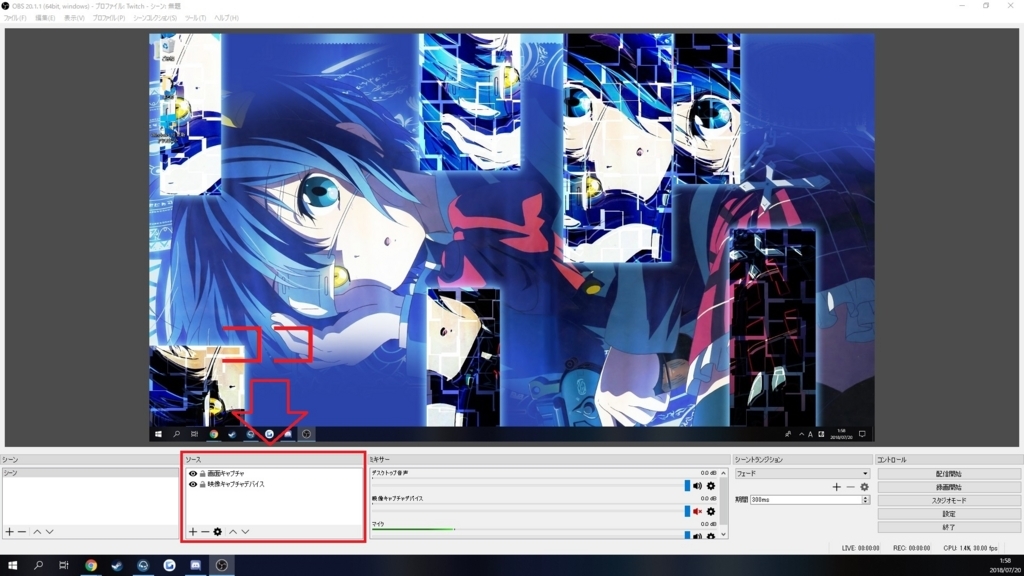Click the OBS preview canvas
The image size is (1024, 576).
511,238
